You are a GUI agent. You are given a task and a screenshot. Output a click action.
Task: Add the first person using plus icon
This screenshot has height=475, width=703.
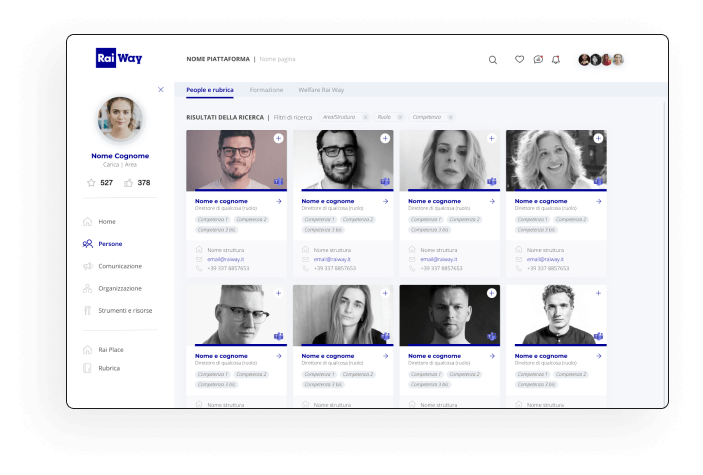pos(278,138)
